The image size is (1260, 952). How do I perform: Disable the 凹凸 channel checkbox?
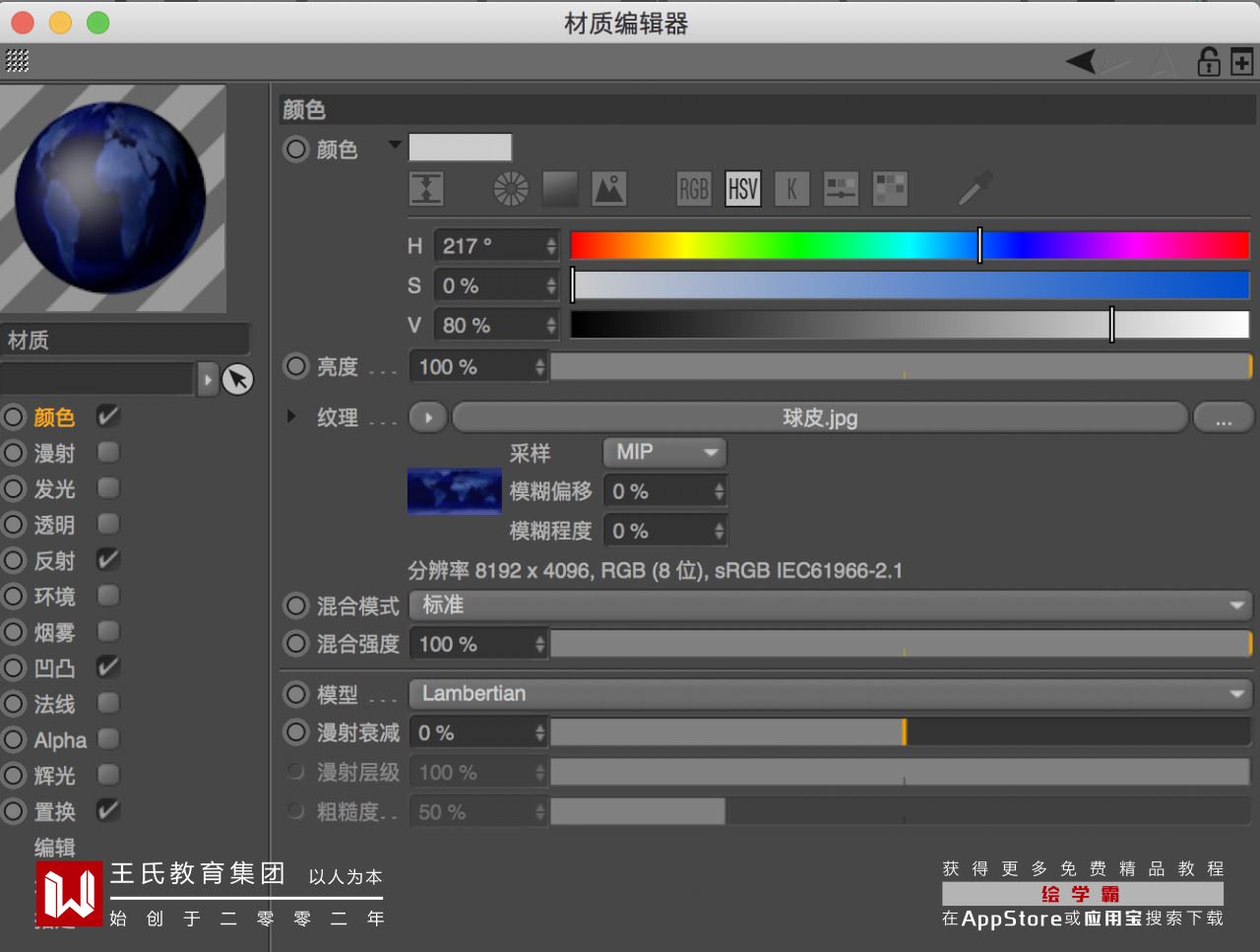tap(108, 667)
